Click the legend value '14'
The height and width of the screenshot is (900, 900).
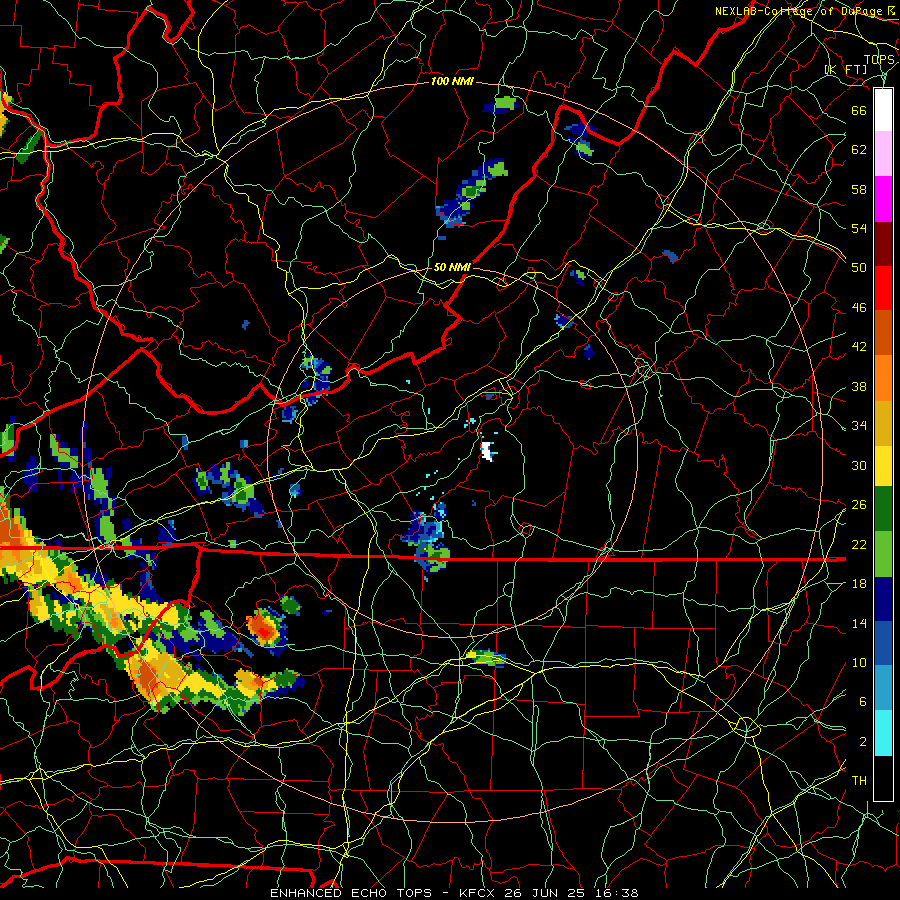[x=859, y=623]
